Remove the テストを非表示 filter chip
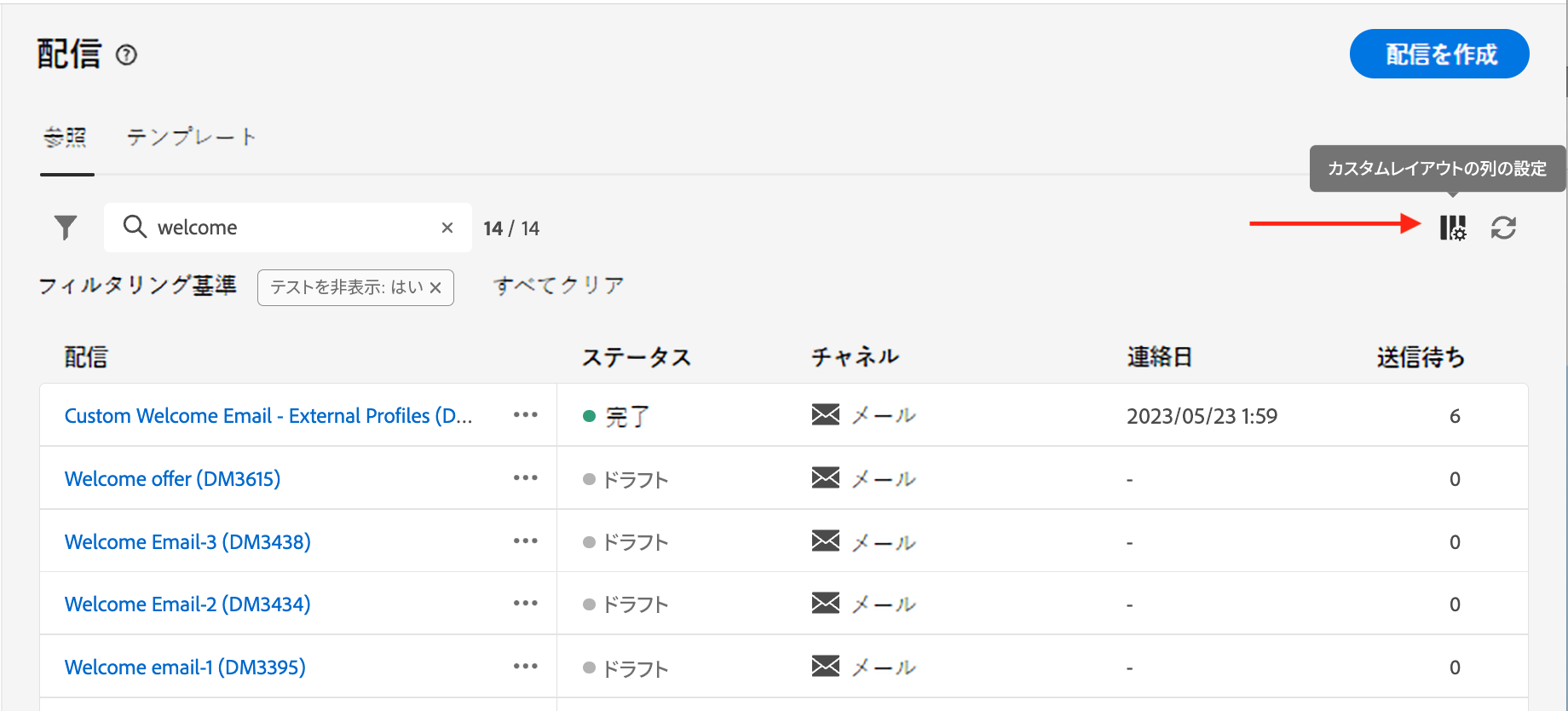Image resolution: width=1568 pixels, height=711 pixels. pos(435,288)
